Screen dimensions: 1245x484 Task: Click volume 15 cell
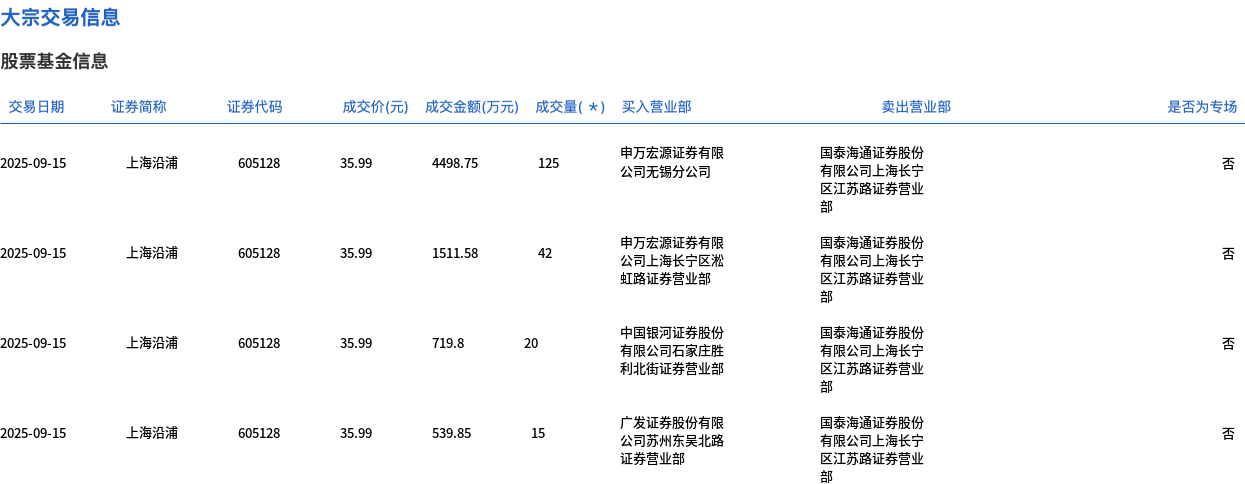pos(538,433)
